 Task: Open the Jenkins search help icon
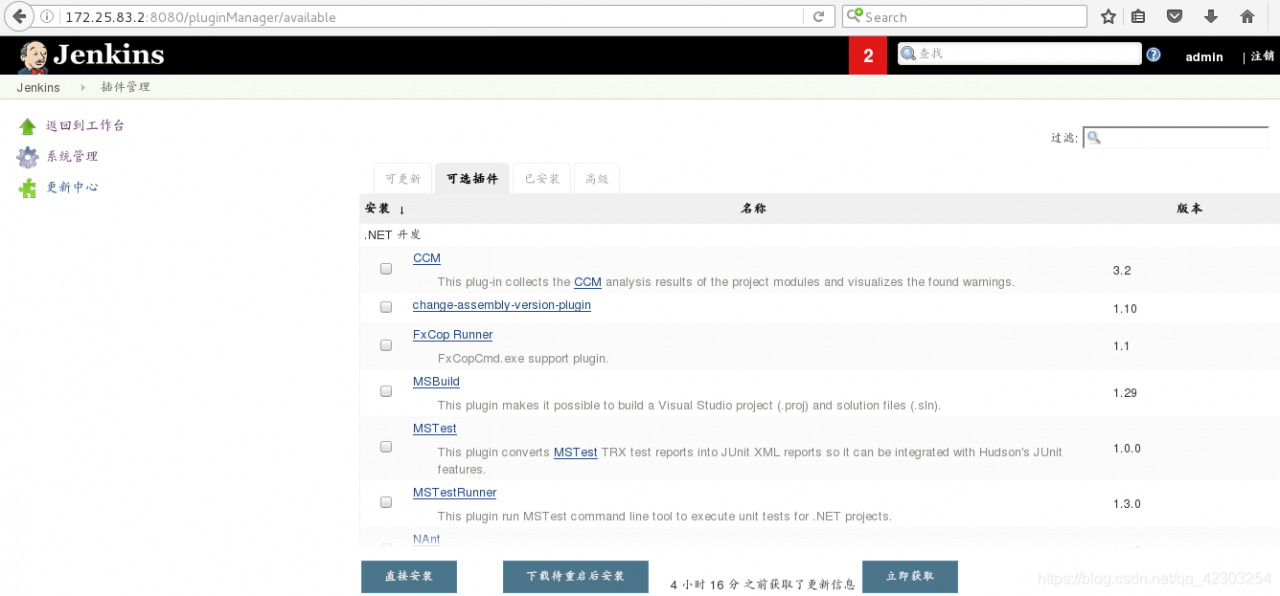tap(1153, 55)
